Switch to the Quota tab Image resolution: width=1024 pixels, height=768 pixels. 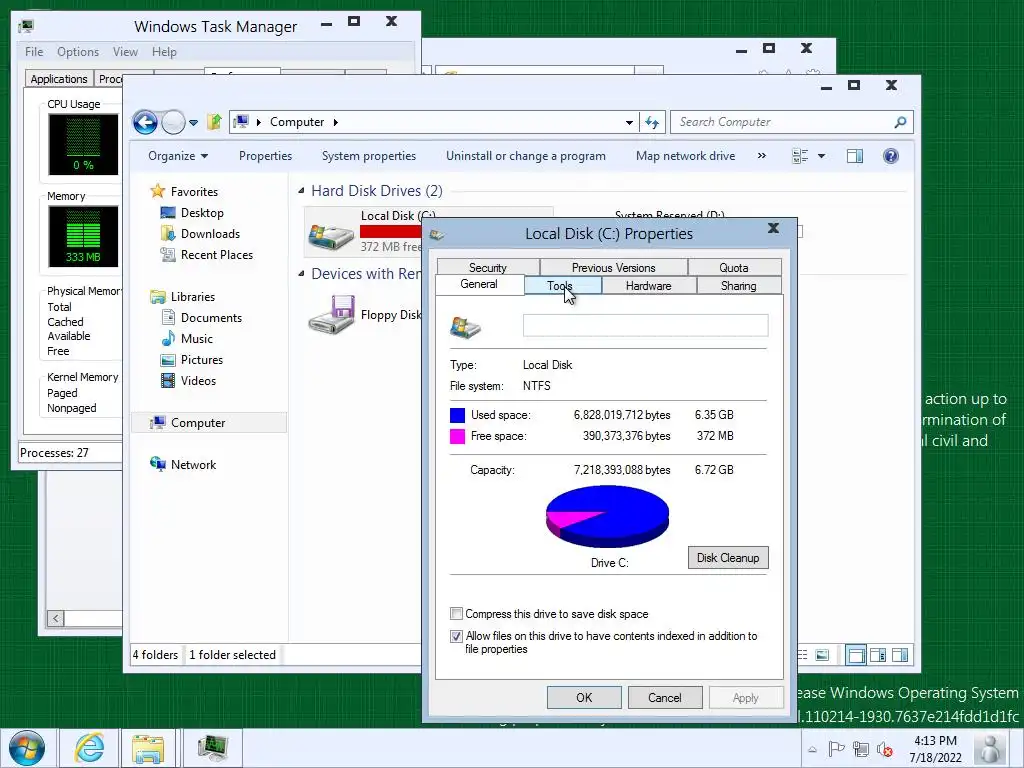pyautogui.click(x=734, y=267)
